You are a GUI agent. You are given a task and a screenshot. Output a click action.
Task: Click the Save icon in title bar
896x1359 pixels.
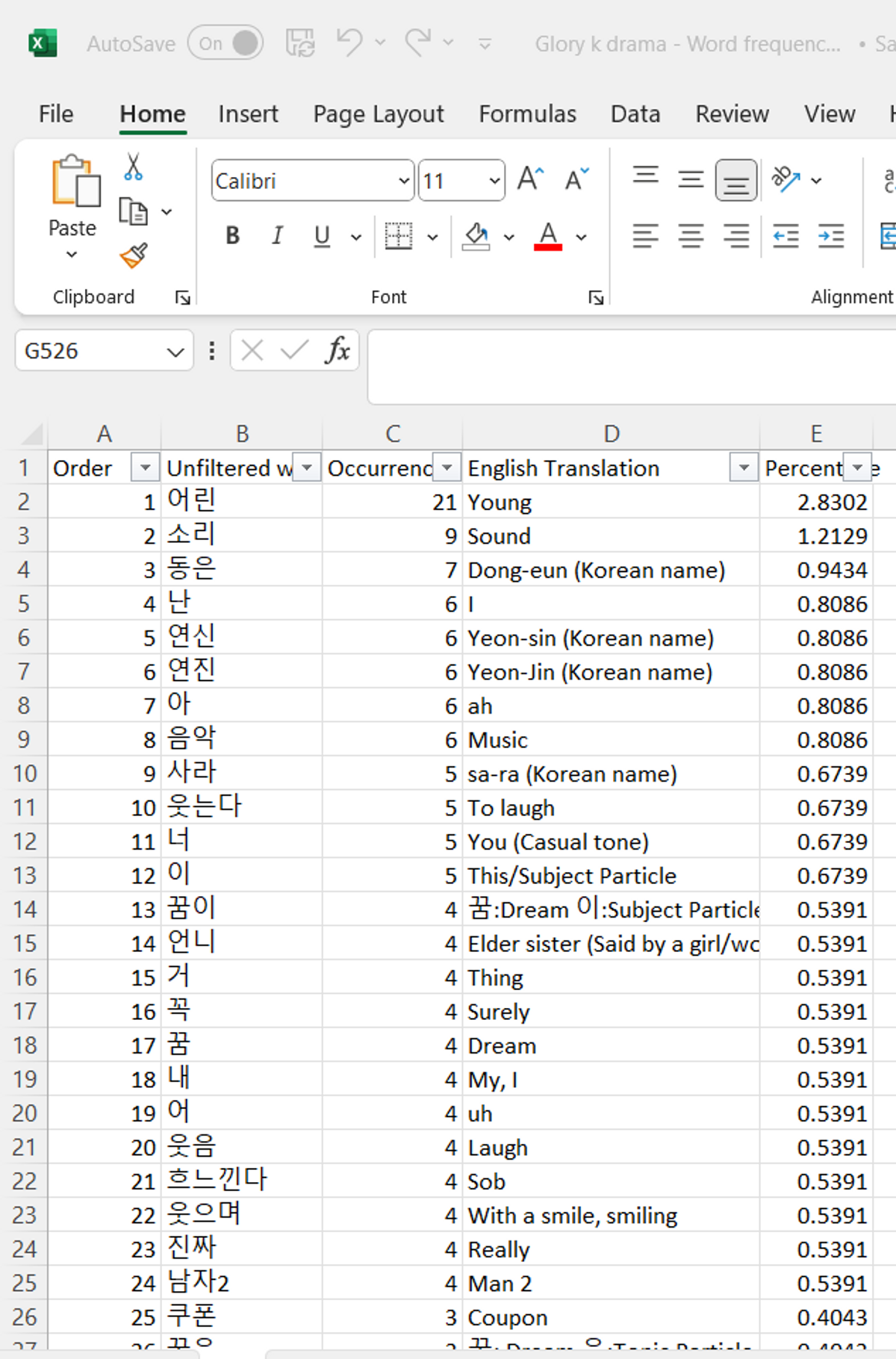[300, 43]
